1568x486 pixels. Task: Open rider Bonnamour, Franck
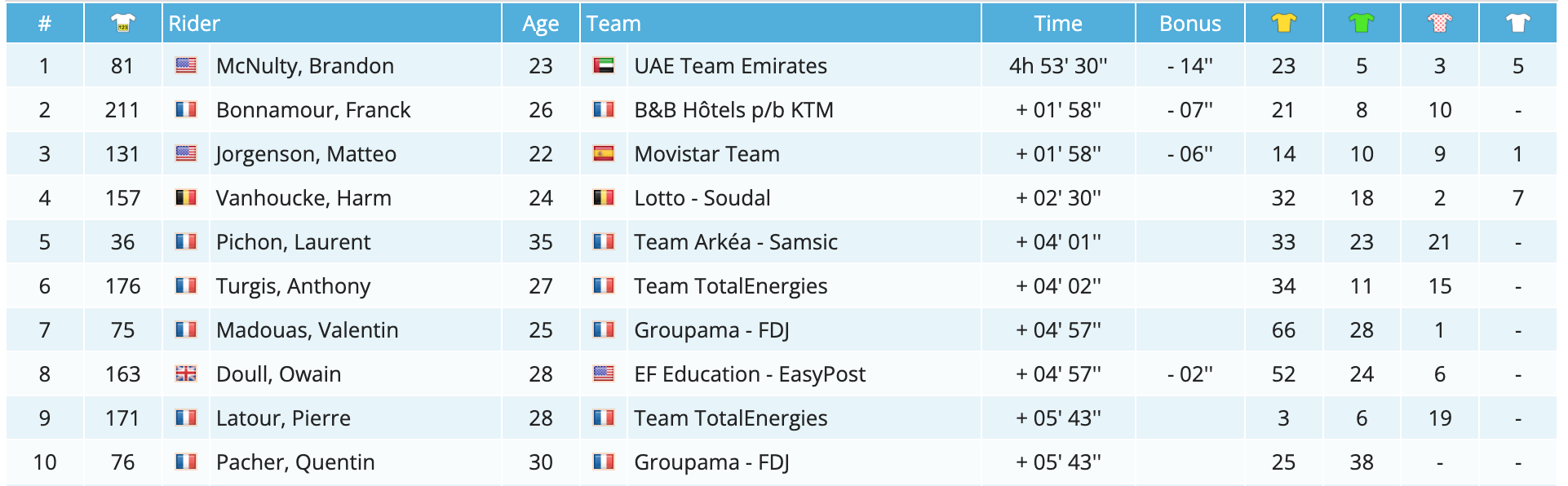[313, 110]
